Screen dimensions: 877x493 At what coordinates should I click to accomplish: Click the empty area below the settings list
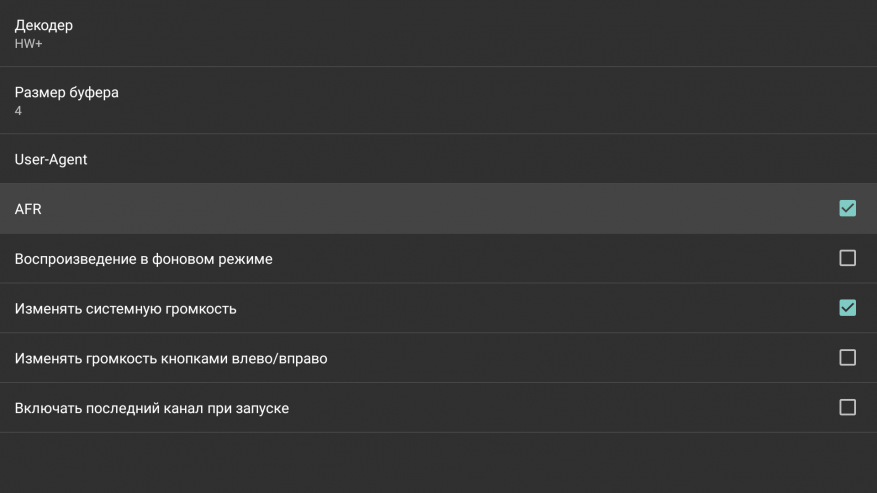[x=438, y=463]
